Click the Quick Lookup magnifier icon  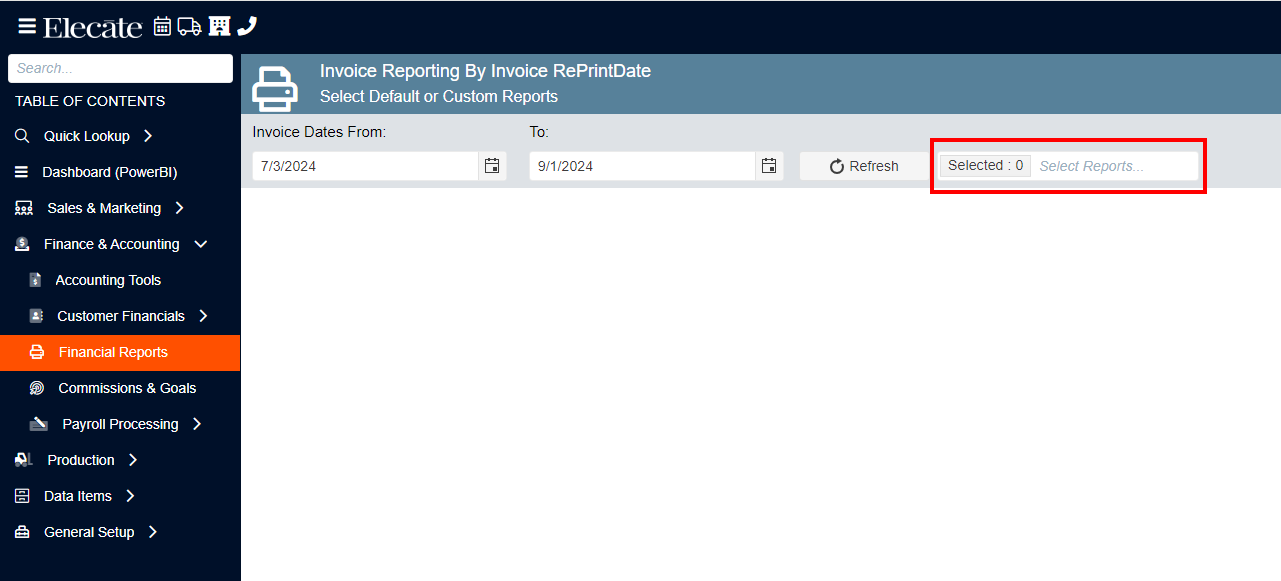pos(22,136)
